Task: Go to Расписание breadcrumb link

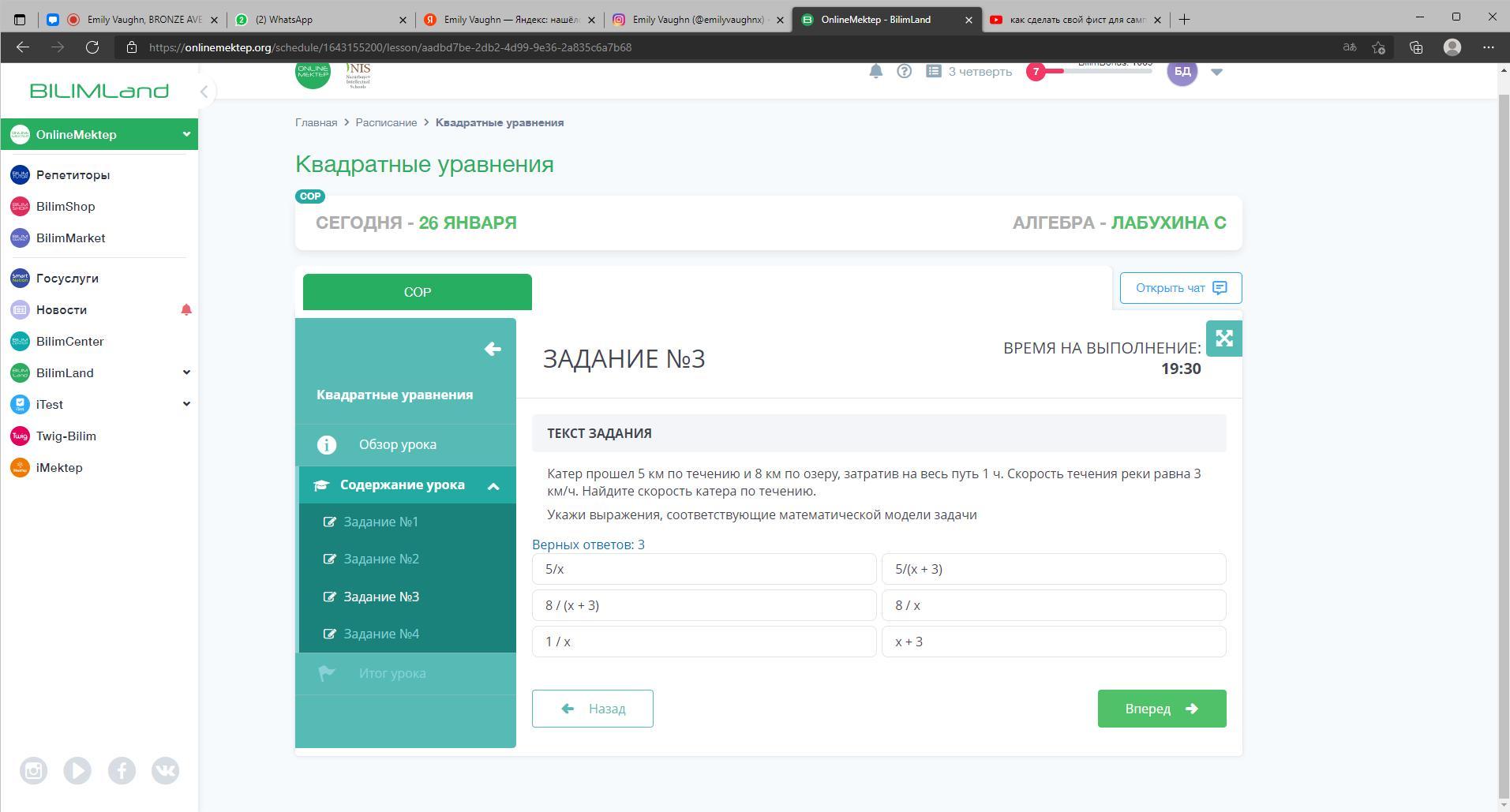Action: (386, 122)
